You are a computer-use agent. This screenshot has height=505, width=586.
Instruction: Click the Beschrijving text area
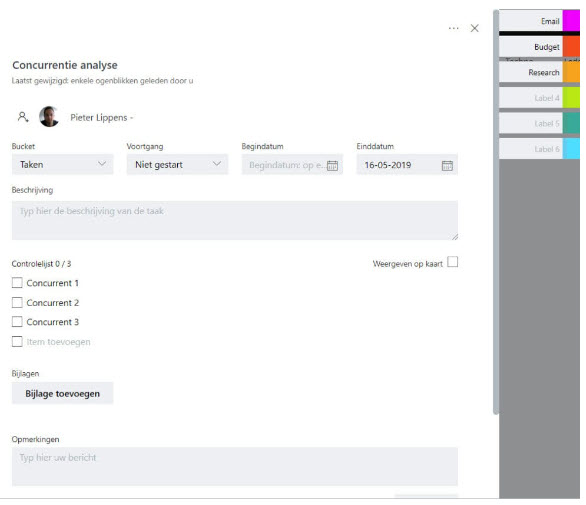[x=235, y=221]
